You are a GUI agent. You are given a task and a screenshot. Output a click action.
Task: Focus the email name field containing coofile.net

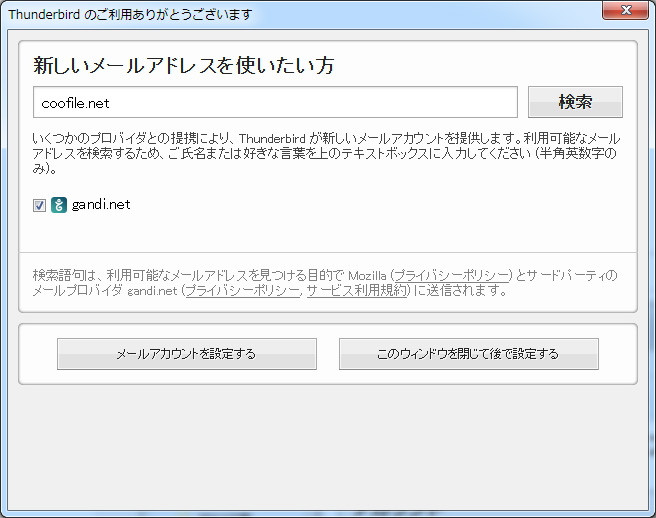(x=275, y=102)
